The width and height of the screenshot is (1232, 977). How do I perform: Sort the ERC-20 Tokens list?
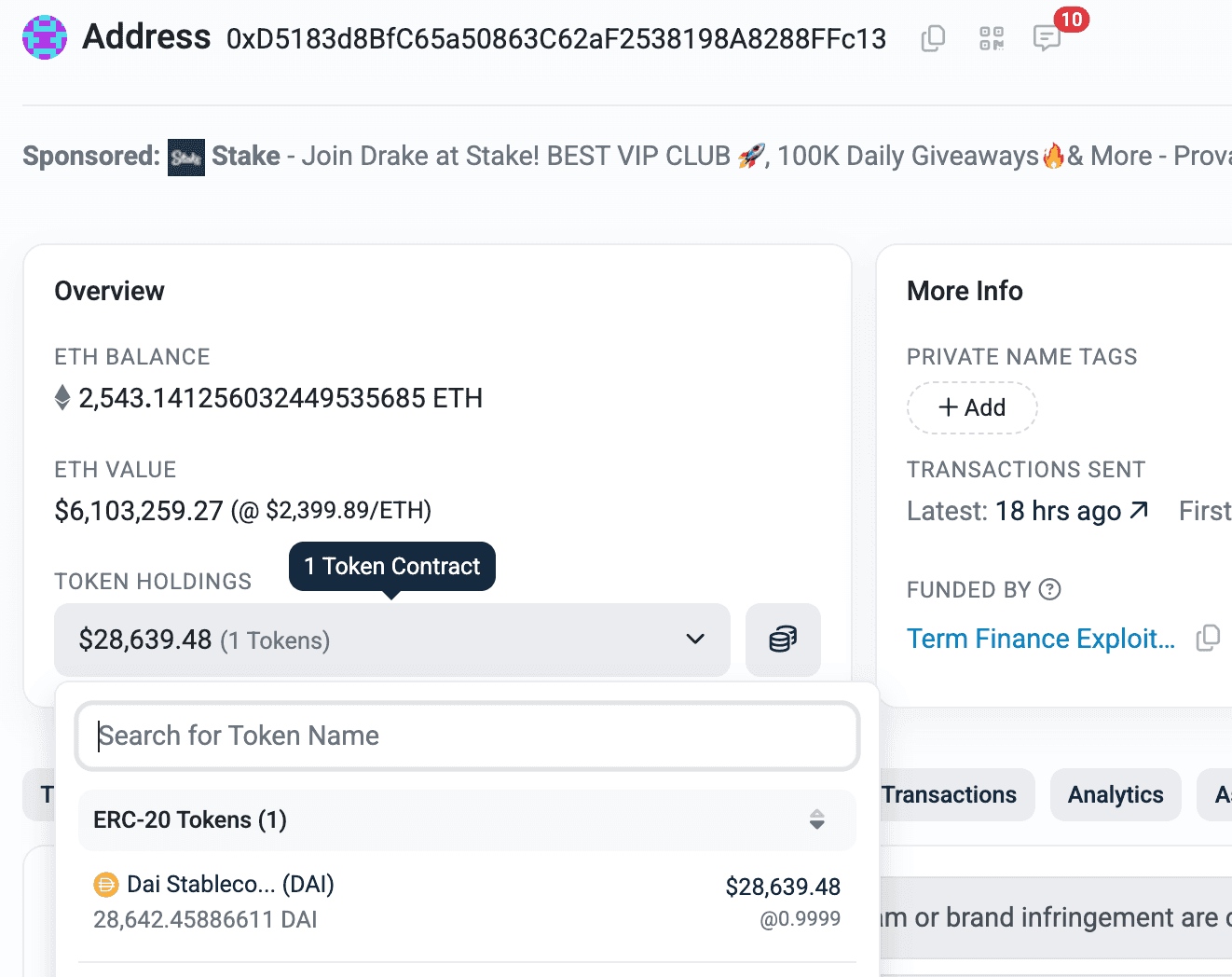(817, 819)
